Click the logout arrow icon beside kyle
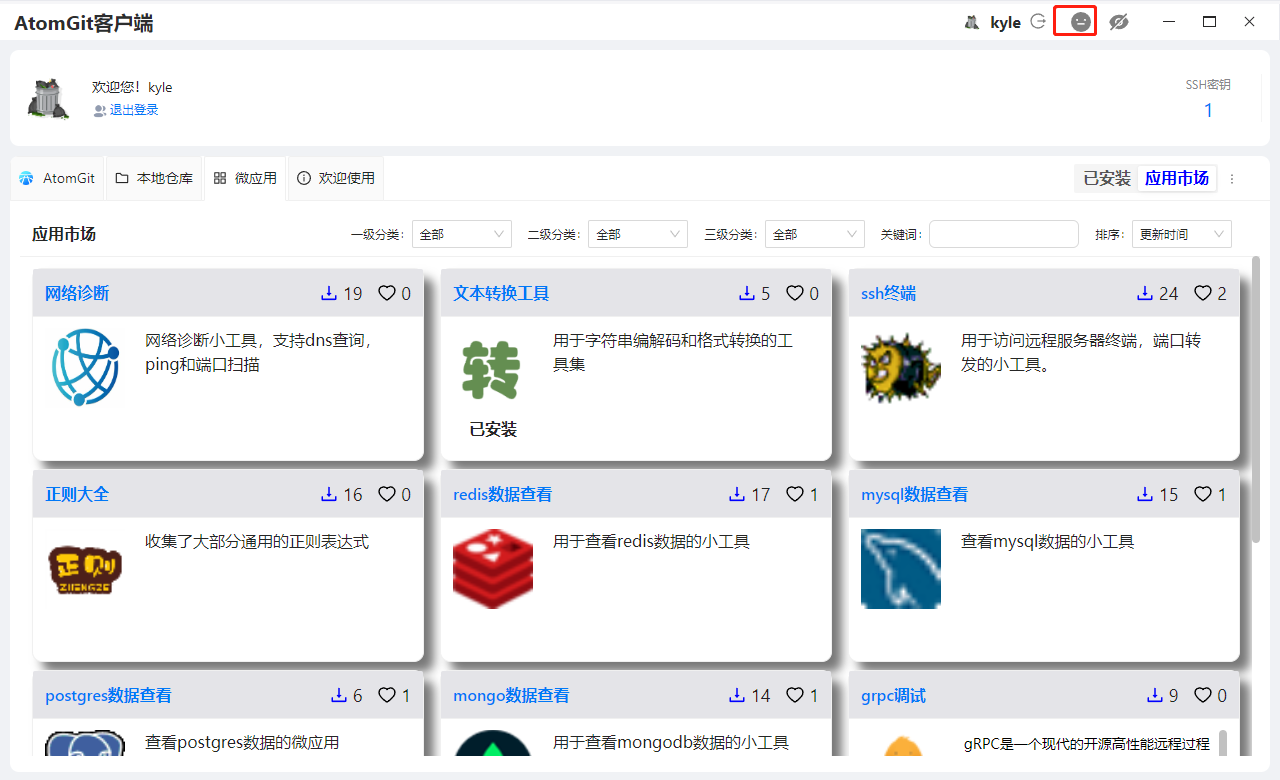Viewport: 1280px width, 780px height. coord(1038,22)
